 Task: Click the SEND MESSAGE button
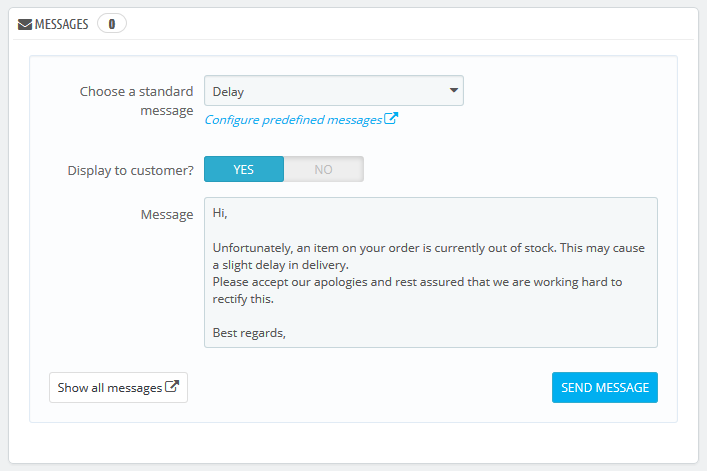(x=605, y=387)
